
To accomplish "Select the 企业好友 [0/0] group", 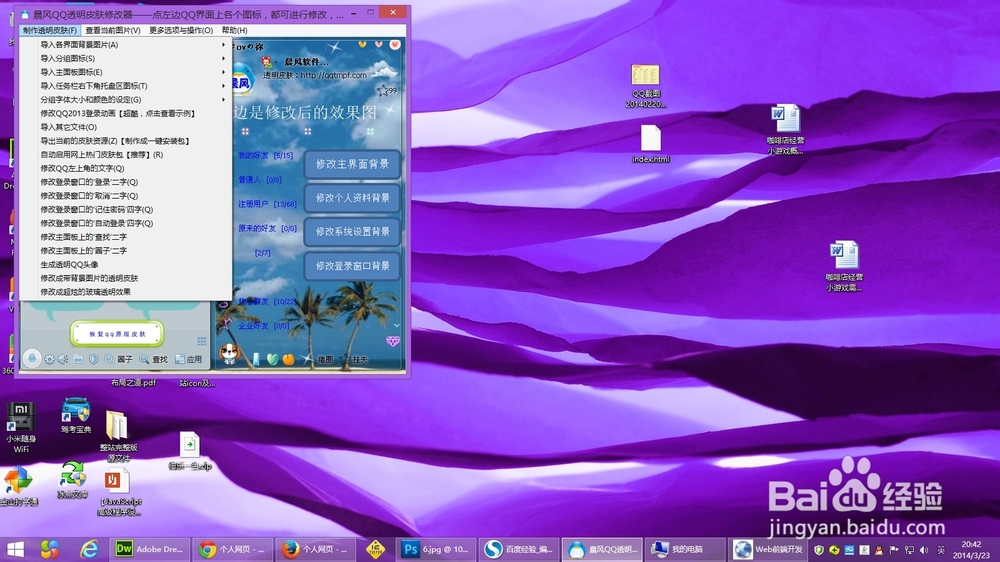I will click(x=264, y=326).
